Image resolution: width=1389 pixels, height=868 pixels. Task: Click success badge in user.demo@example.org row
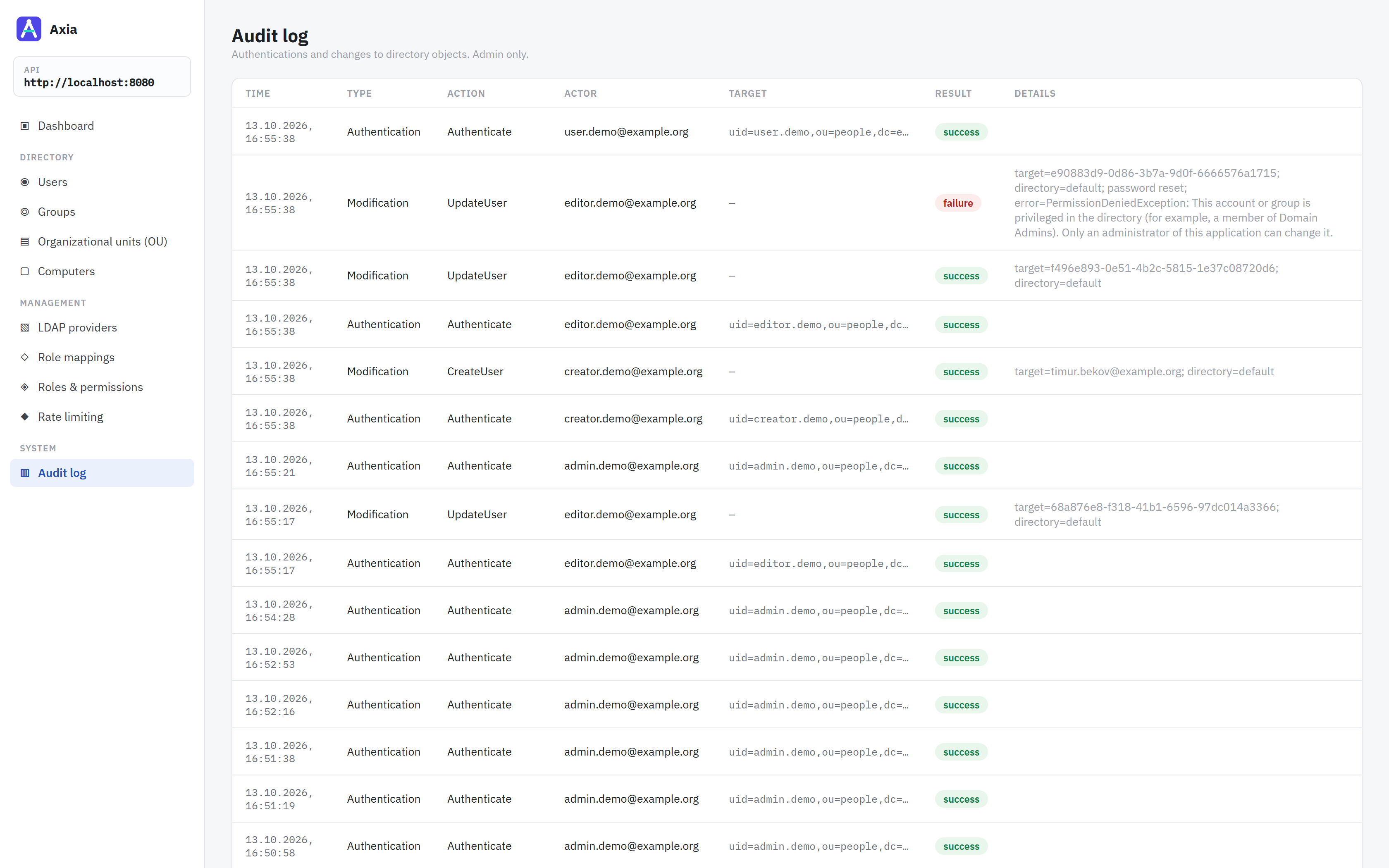961,132
